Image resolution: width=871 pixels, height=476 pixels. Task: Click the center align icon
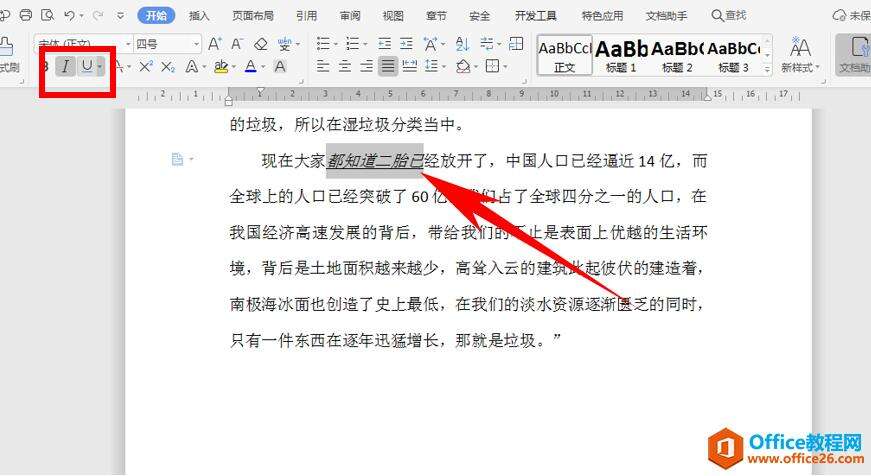[344, 67]
